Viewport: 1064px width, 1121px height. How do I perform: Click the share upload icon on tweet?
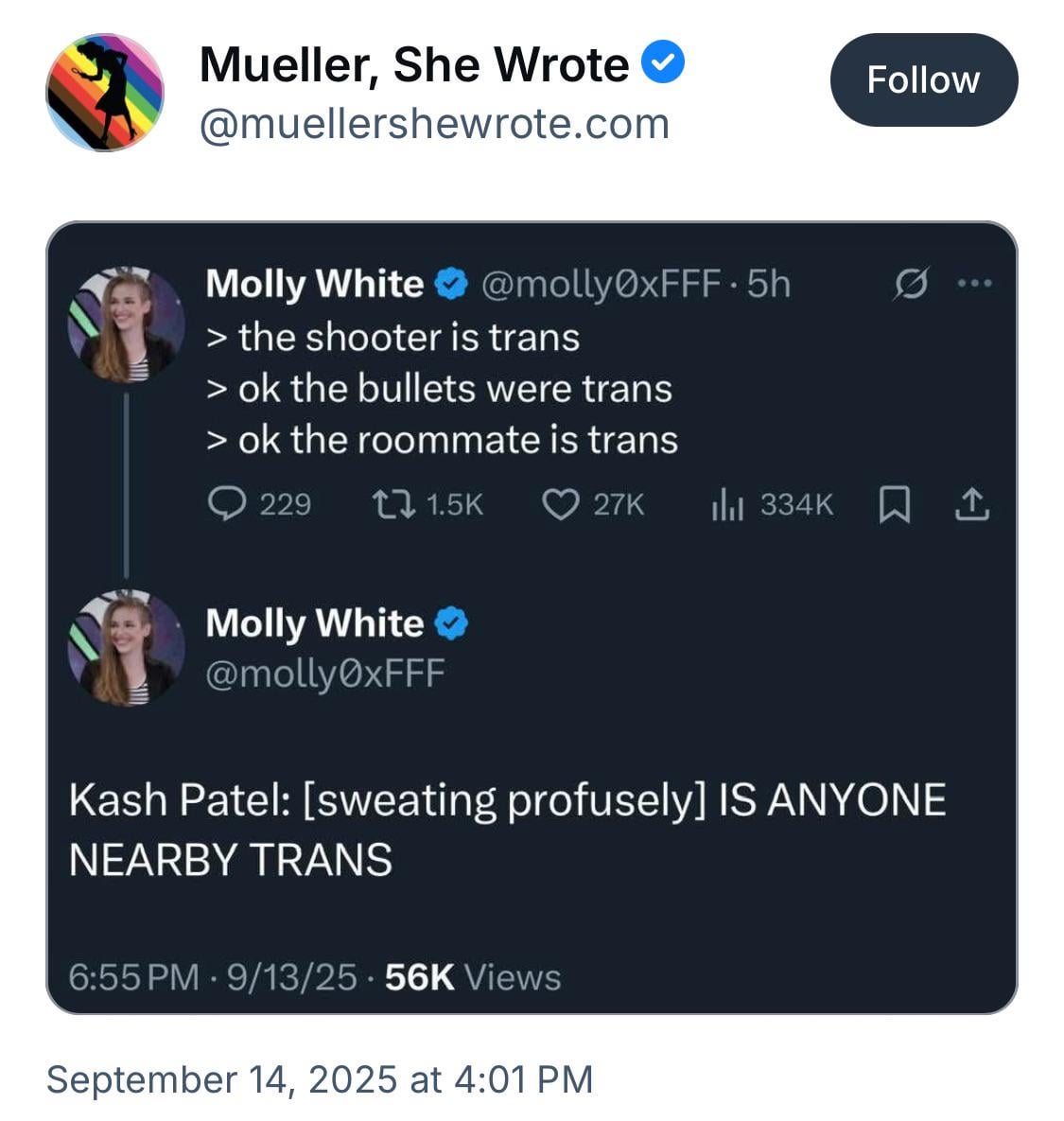coord(972,503)
